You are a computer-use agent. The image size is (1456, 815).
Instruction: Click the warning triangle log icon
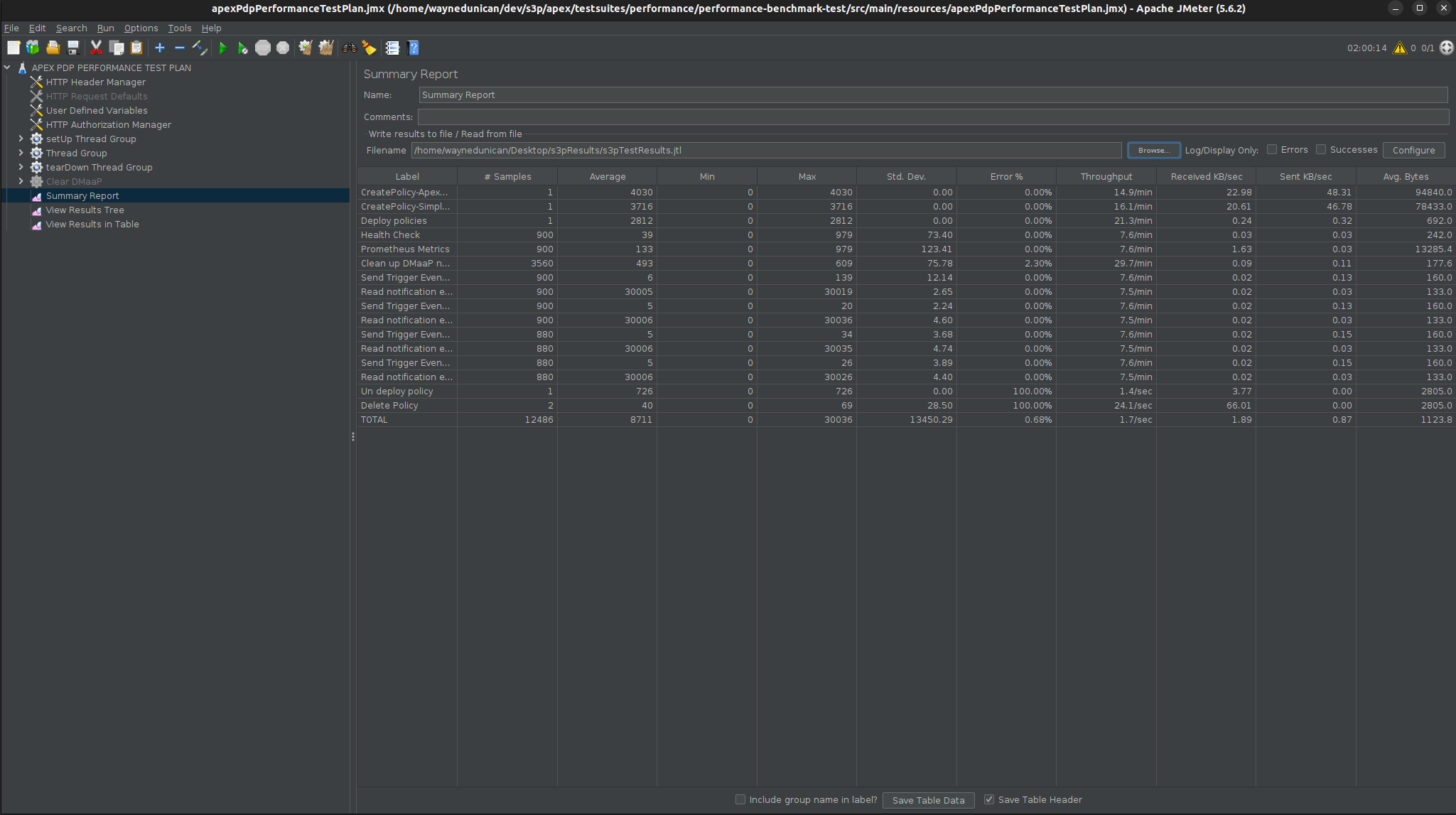[x=1400, y=48]
